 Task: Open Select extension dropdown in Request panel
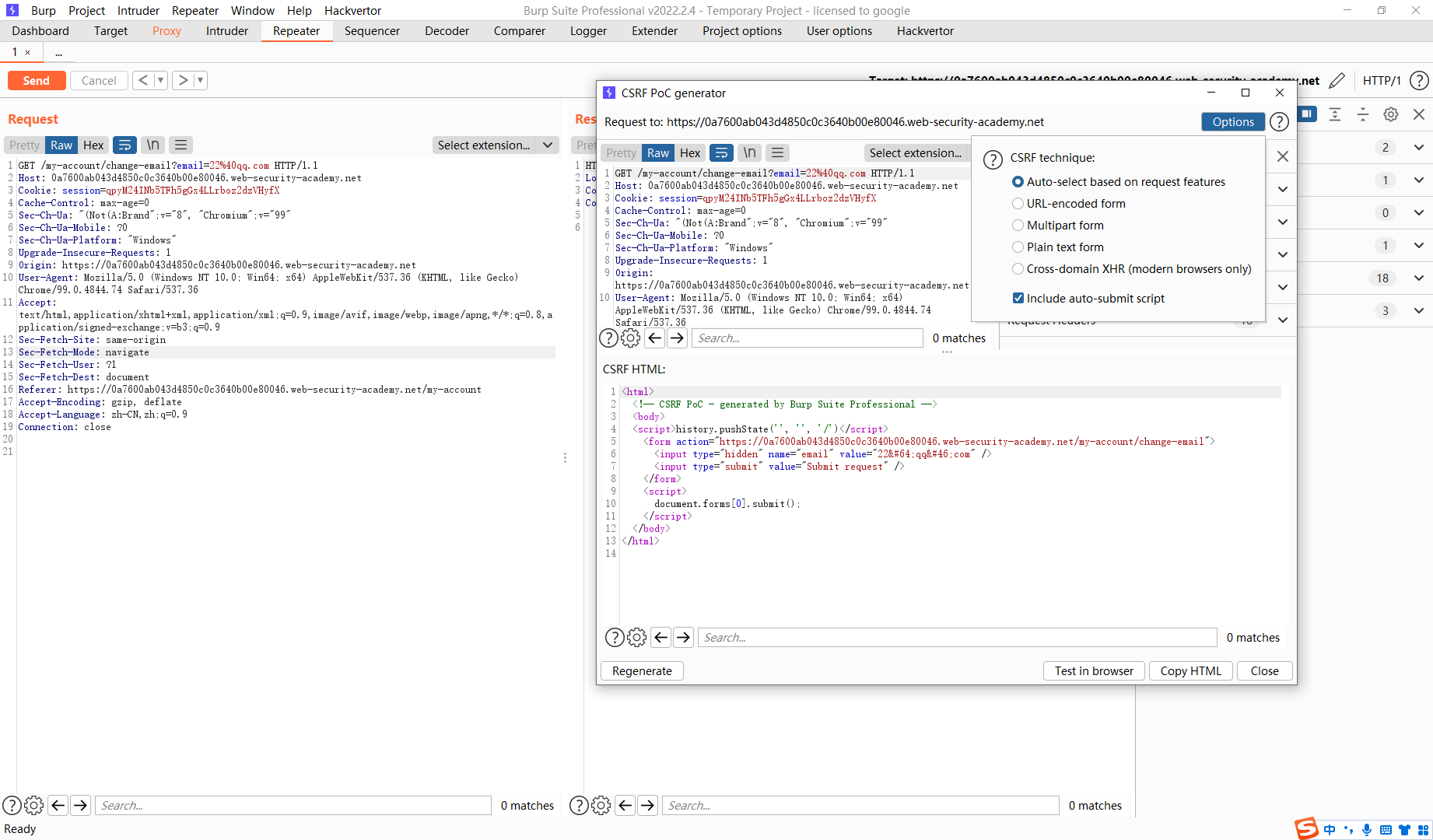coord(495,145)
